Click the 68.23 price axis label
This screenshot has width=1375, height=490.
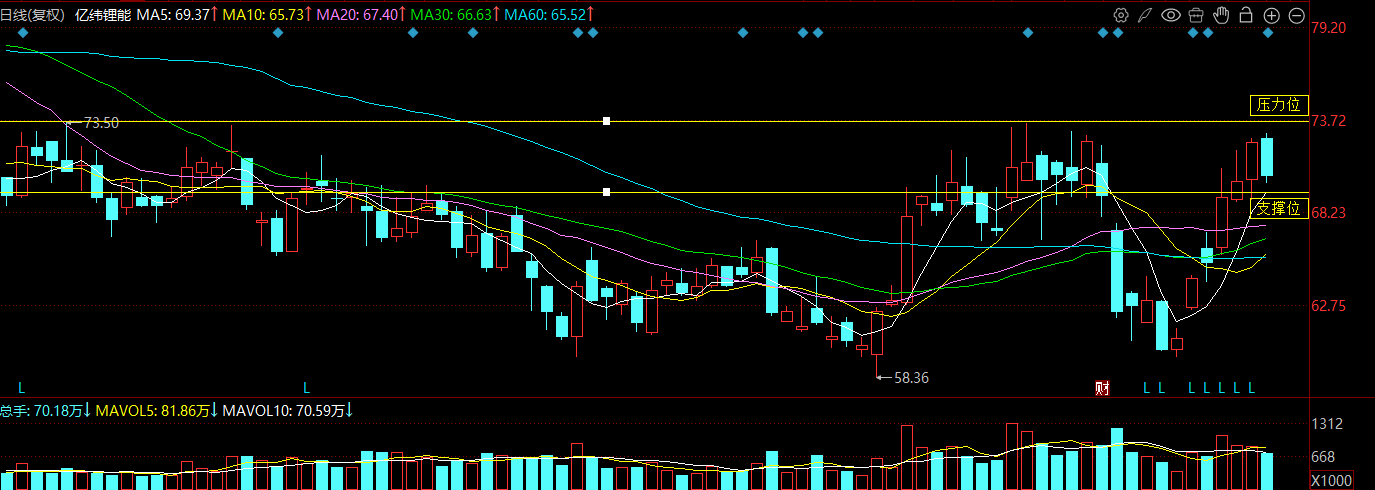pyautogui.click(x=1328, y=213)
